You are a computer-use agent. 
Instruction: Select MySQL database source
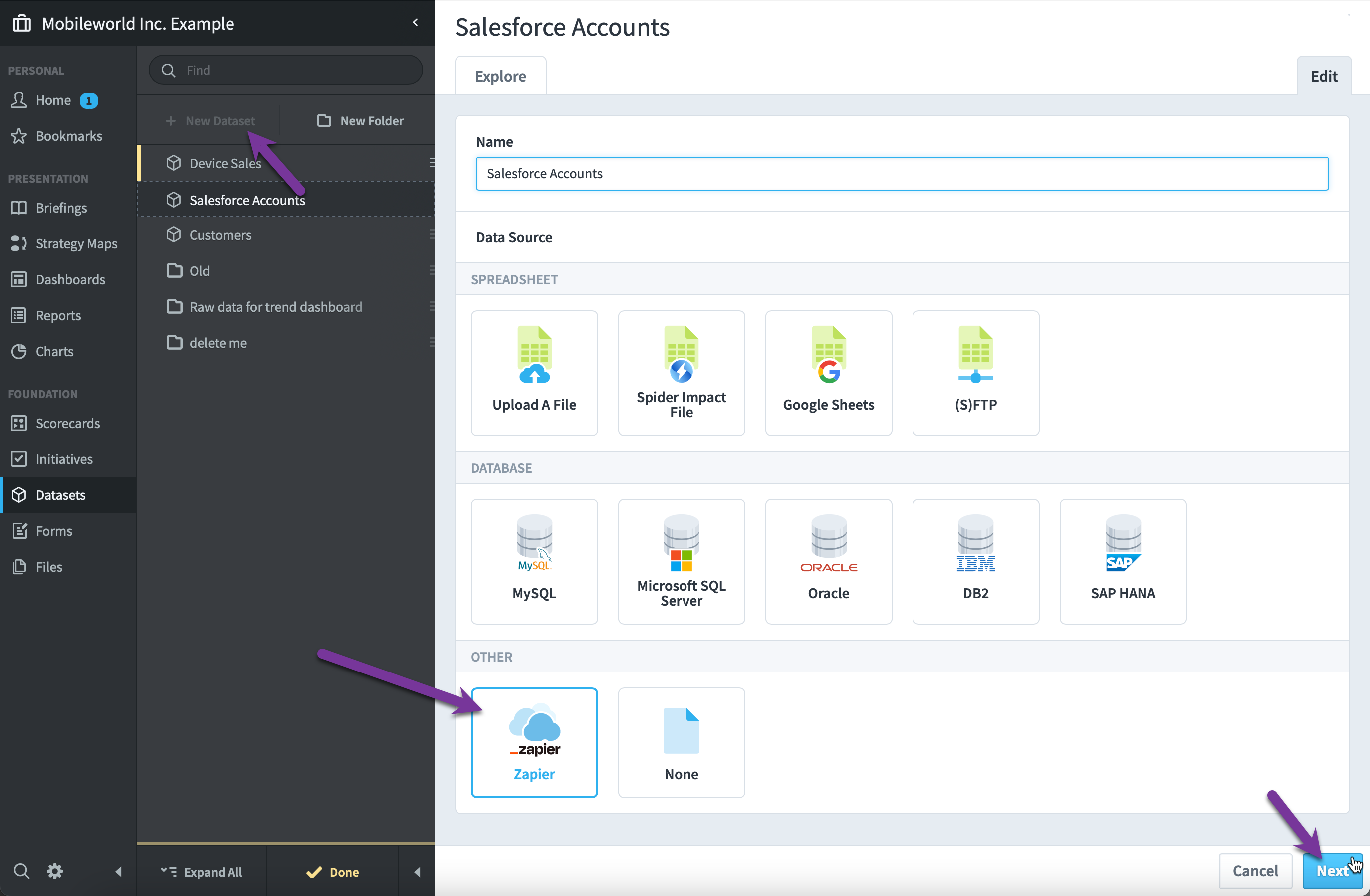534,562
